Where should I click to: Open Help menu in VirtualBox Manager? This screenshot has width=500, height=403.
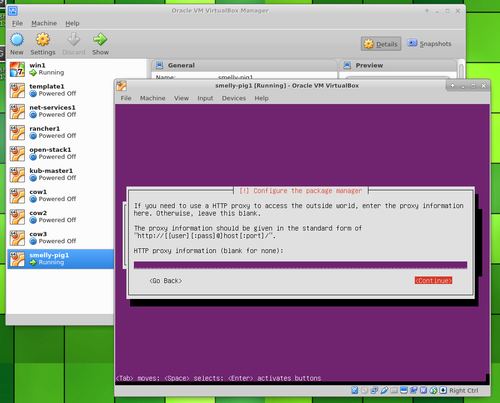tap(72, 23)
